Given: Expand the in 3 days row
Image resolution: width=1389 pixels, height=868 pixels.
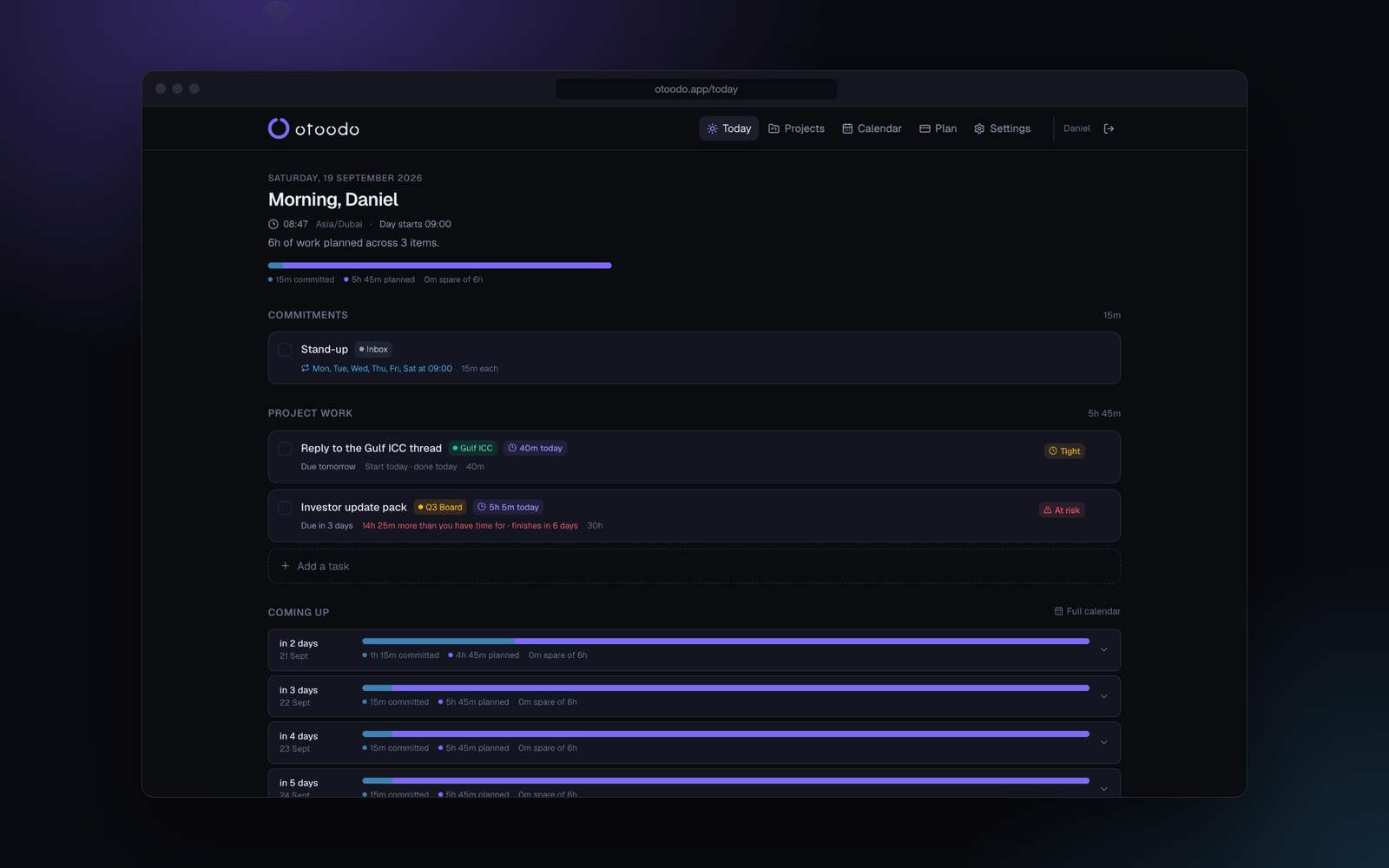Looking at the screenshot, I should (x=1104, y=696).
